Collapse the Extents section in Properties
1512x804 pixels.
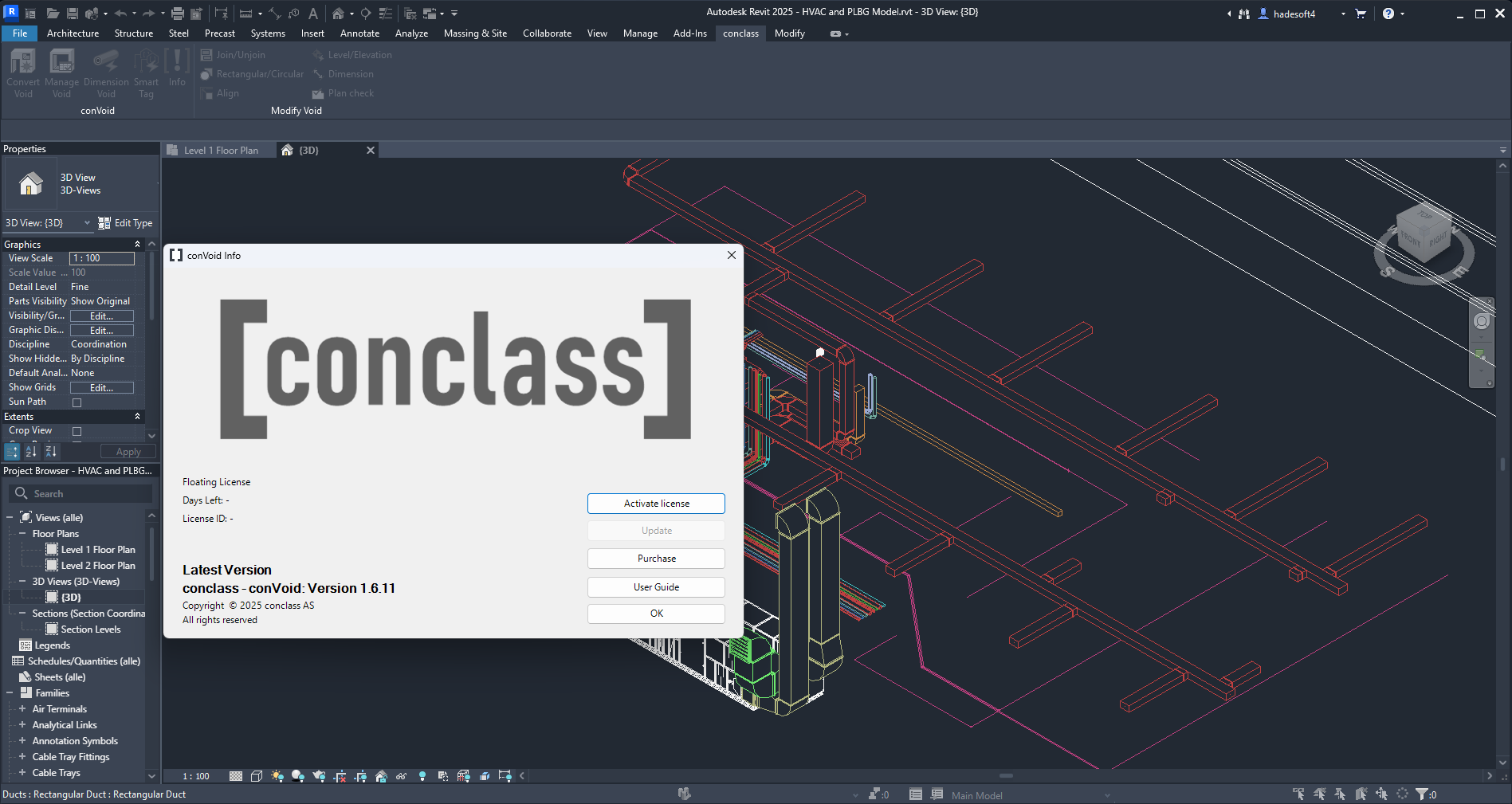click(137, 417)
